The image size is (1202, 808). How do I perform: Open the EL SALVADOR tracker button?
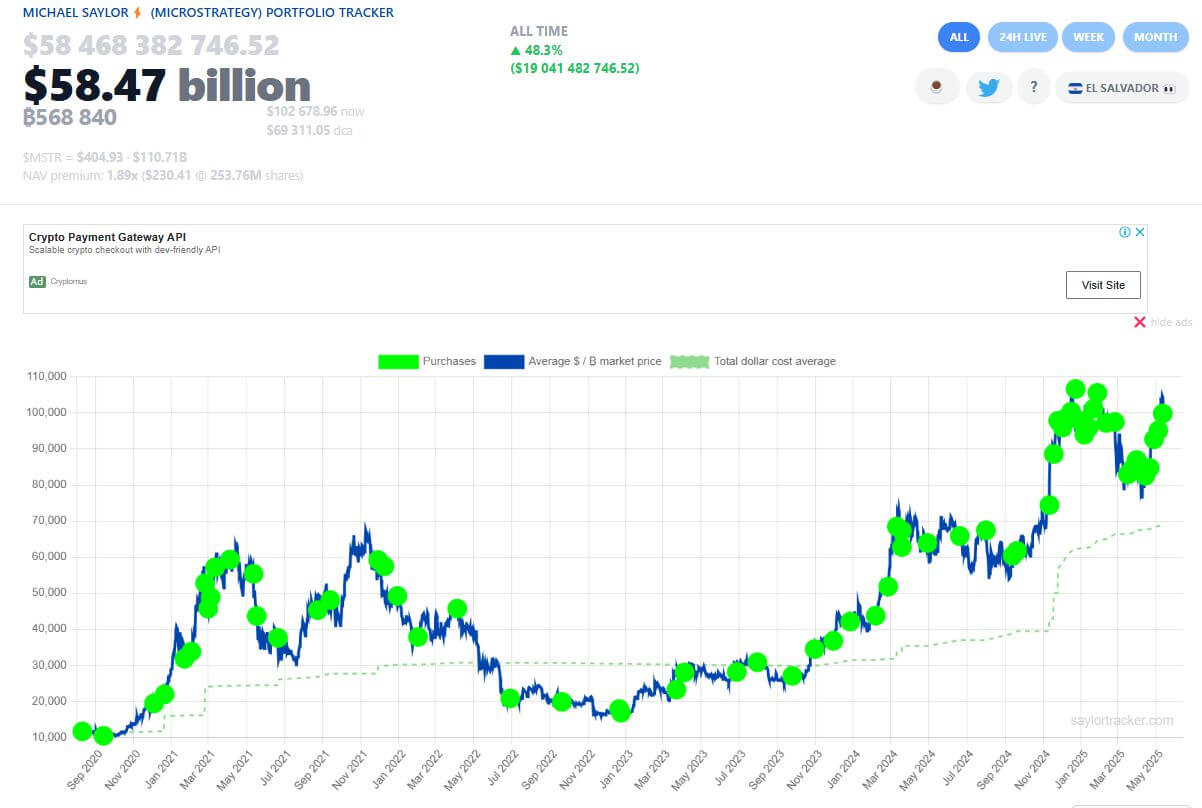click(1121, 88)
